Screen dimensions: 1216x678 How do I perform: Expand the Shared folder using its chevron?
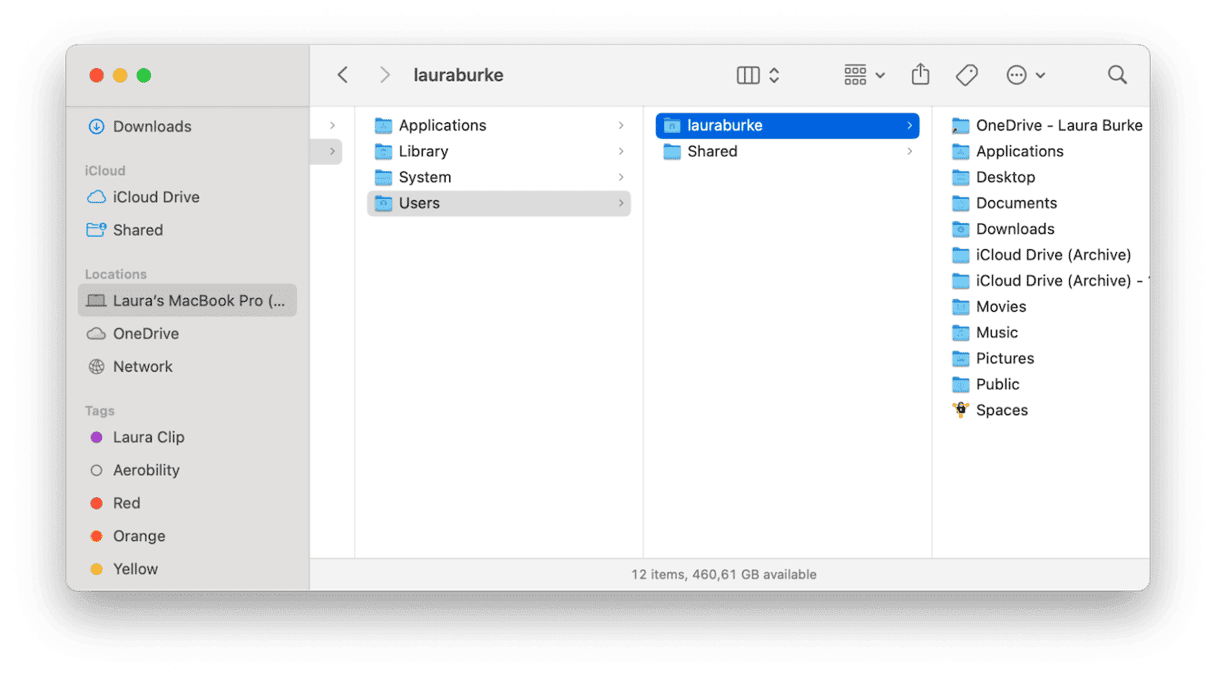pos(910,151)
